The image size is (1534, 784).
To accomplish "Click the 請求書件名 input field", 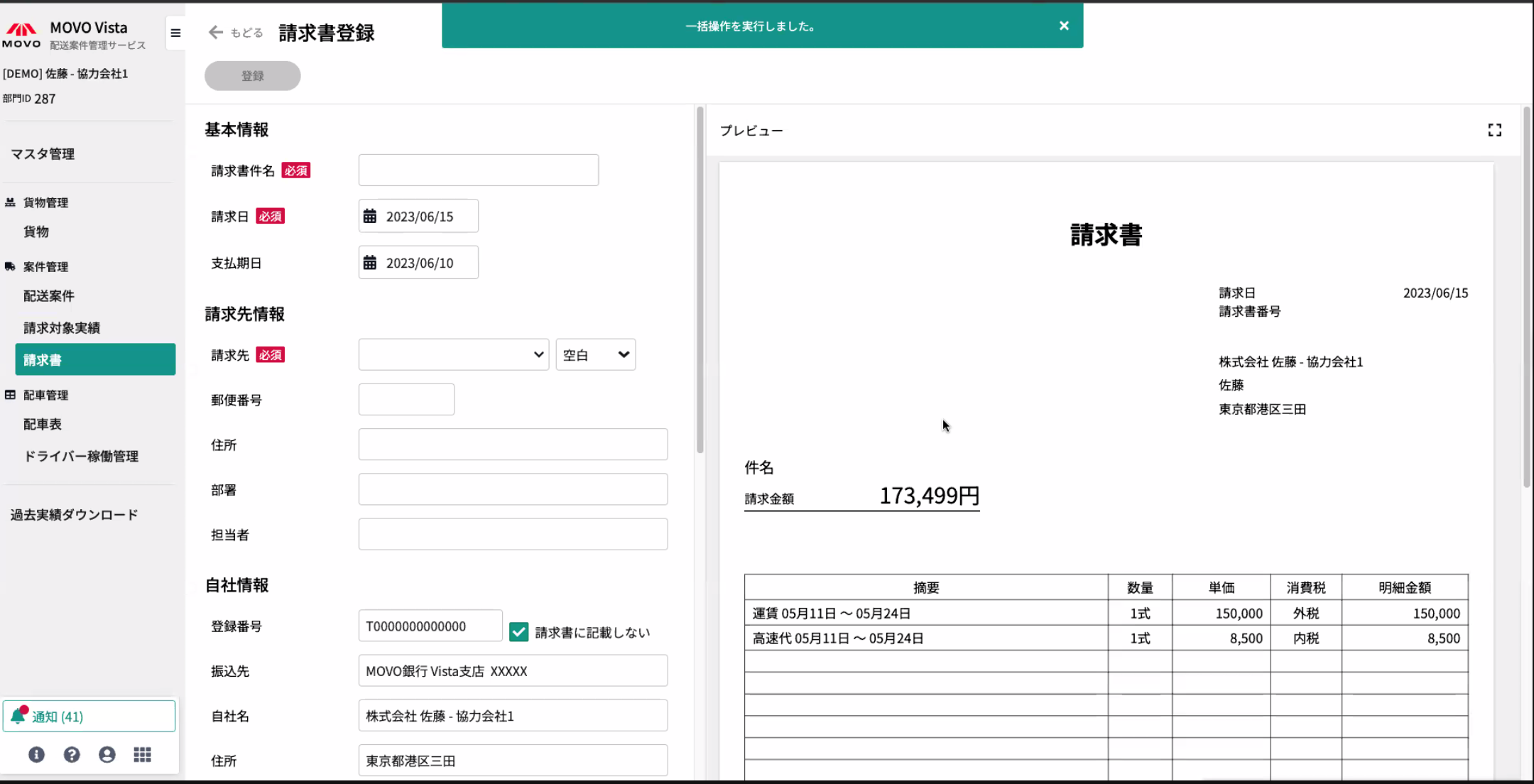I will [x=478, y=170].
